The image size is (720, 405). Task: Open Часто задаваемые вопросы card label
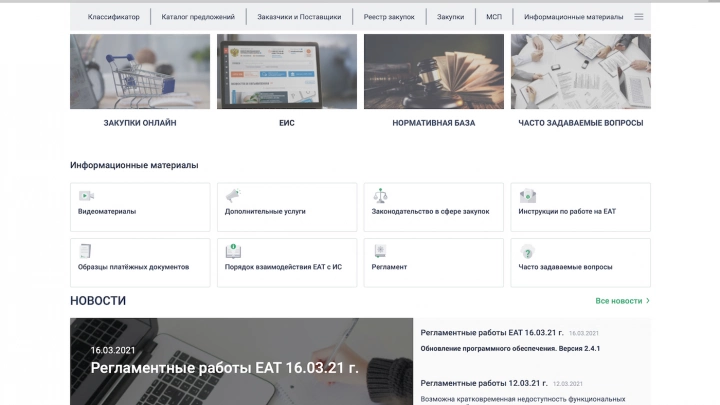tap(565, 267)
